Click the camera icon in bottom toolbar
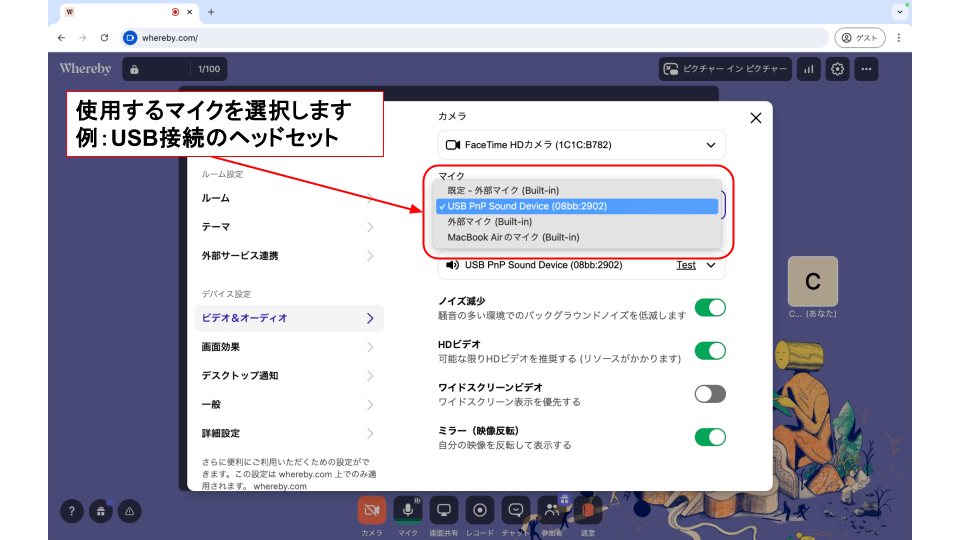 372,510
